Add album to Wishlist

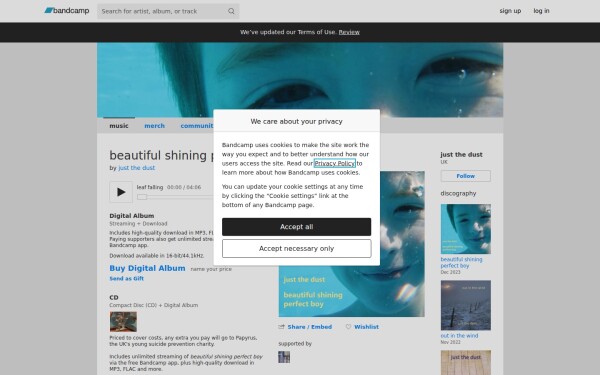pos(366,327)
